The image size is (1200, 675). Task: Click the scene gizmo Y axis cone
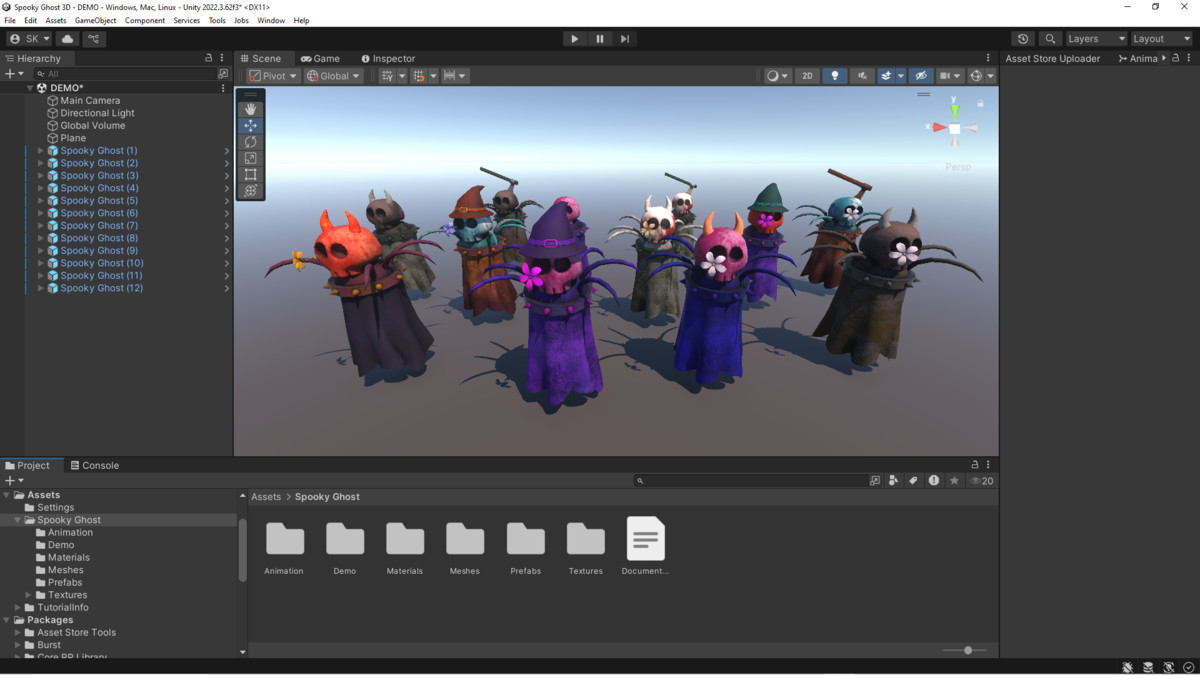click(x=955, y=110)
